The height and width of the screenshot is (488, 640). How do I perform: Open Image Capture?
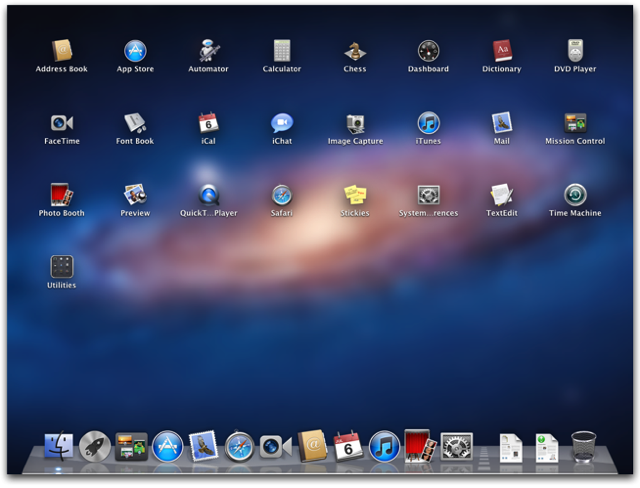pos(355,124)
